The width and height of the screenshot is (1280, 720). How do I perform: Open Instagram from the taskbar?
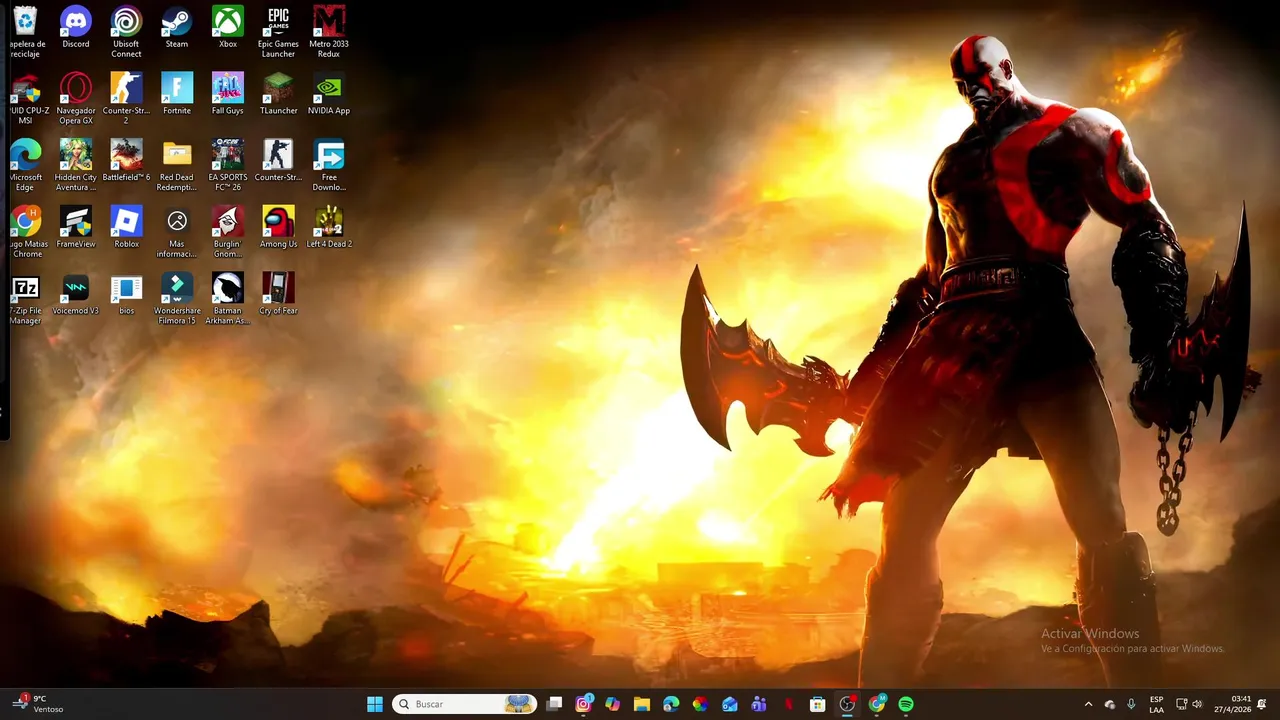[x=584, y=704]
